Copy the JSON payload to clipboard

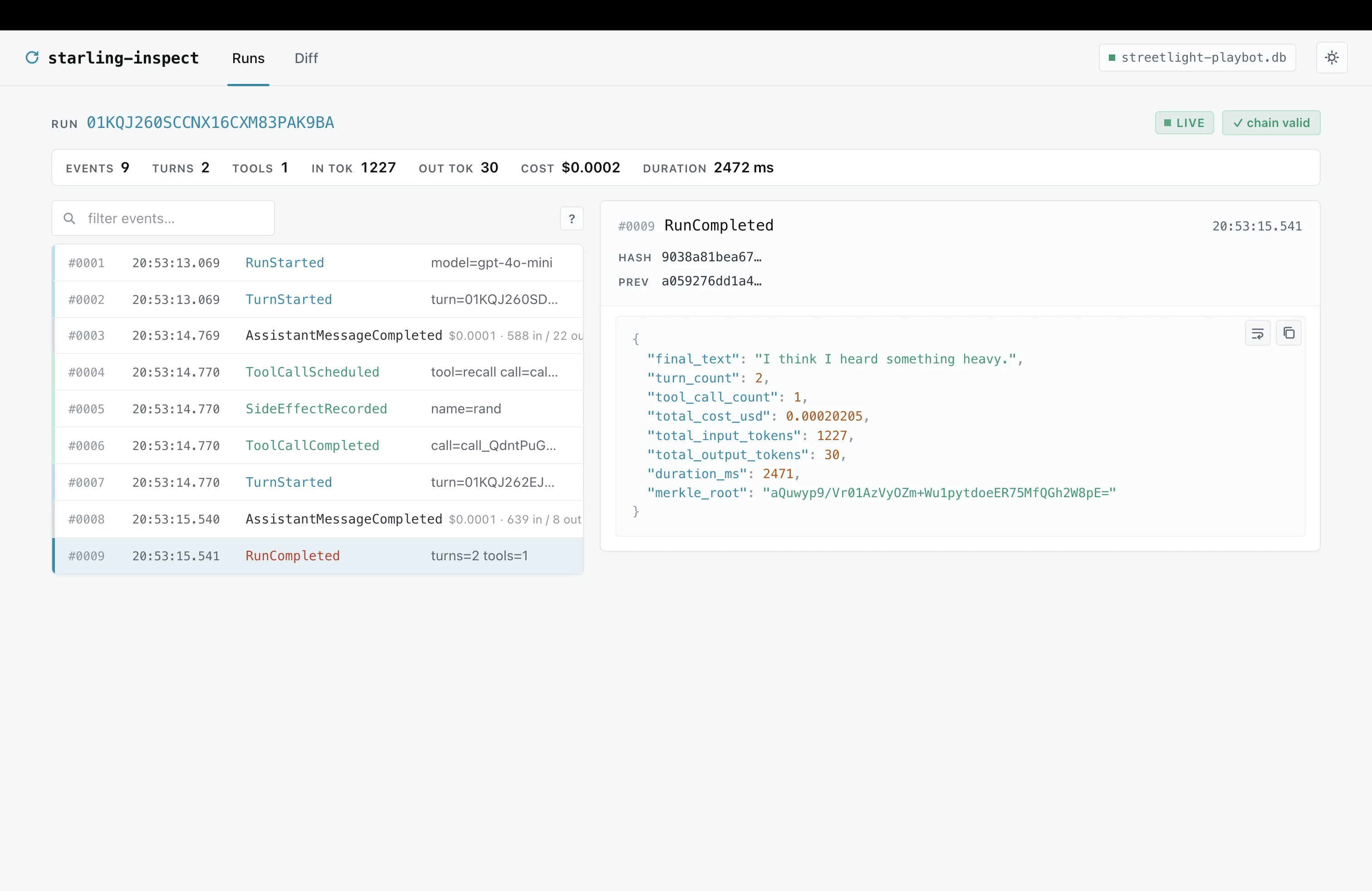1289,333
